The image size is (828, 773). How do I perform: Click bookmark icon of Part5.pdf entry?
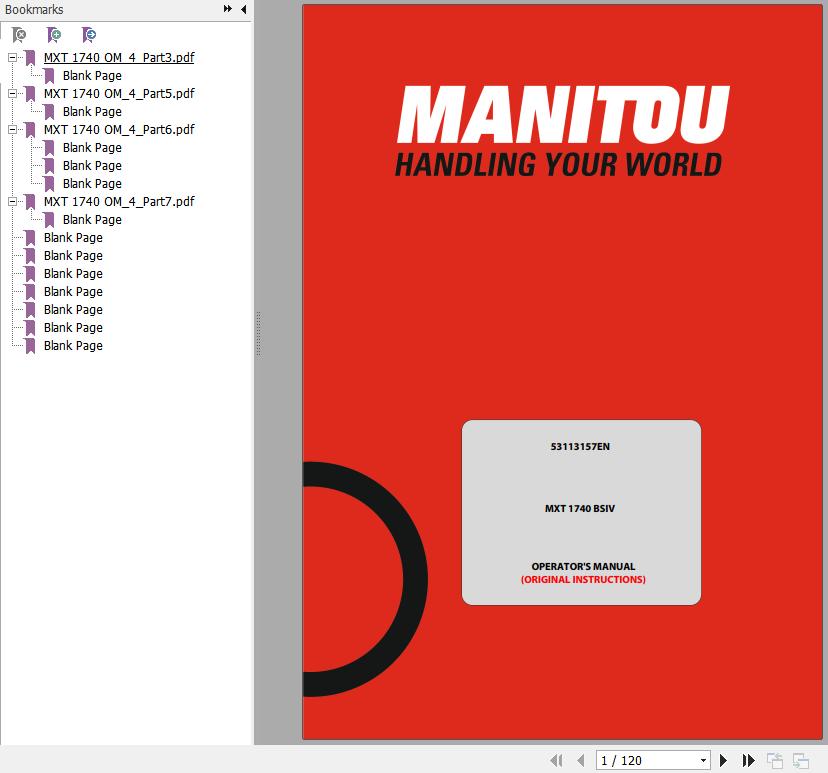30,93
